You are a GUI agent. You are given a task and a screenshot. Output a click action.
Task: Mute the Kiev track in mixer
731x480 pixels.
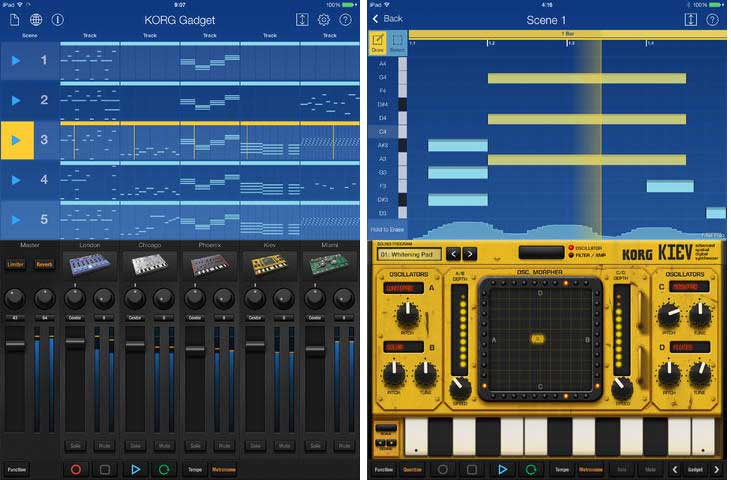coord(284,446)
